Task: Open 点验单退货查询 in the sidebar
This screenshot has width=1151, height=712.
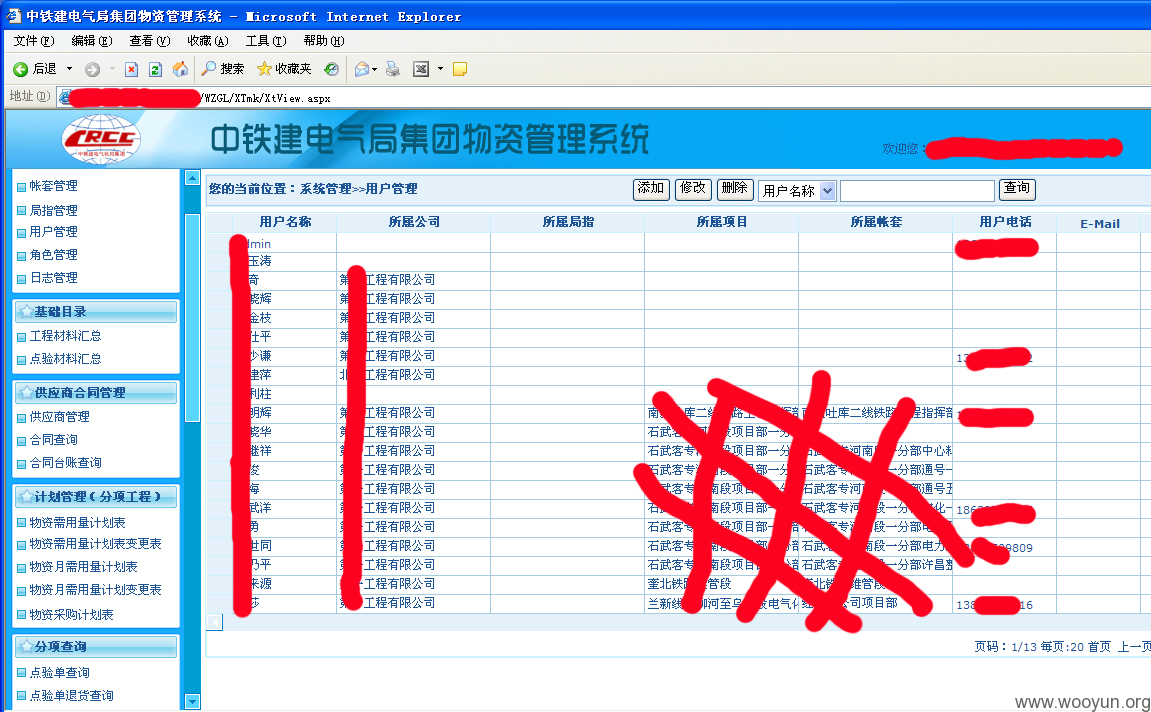Action: 71,696
